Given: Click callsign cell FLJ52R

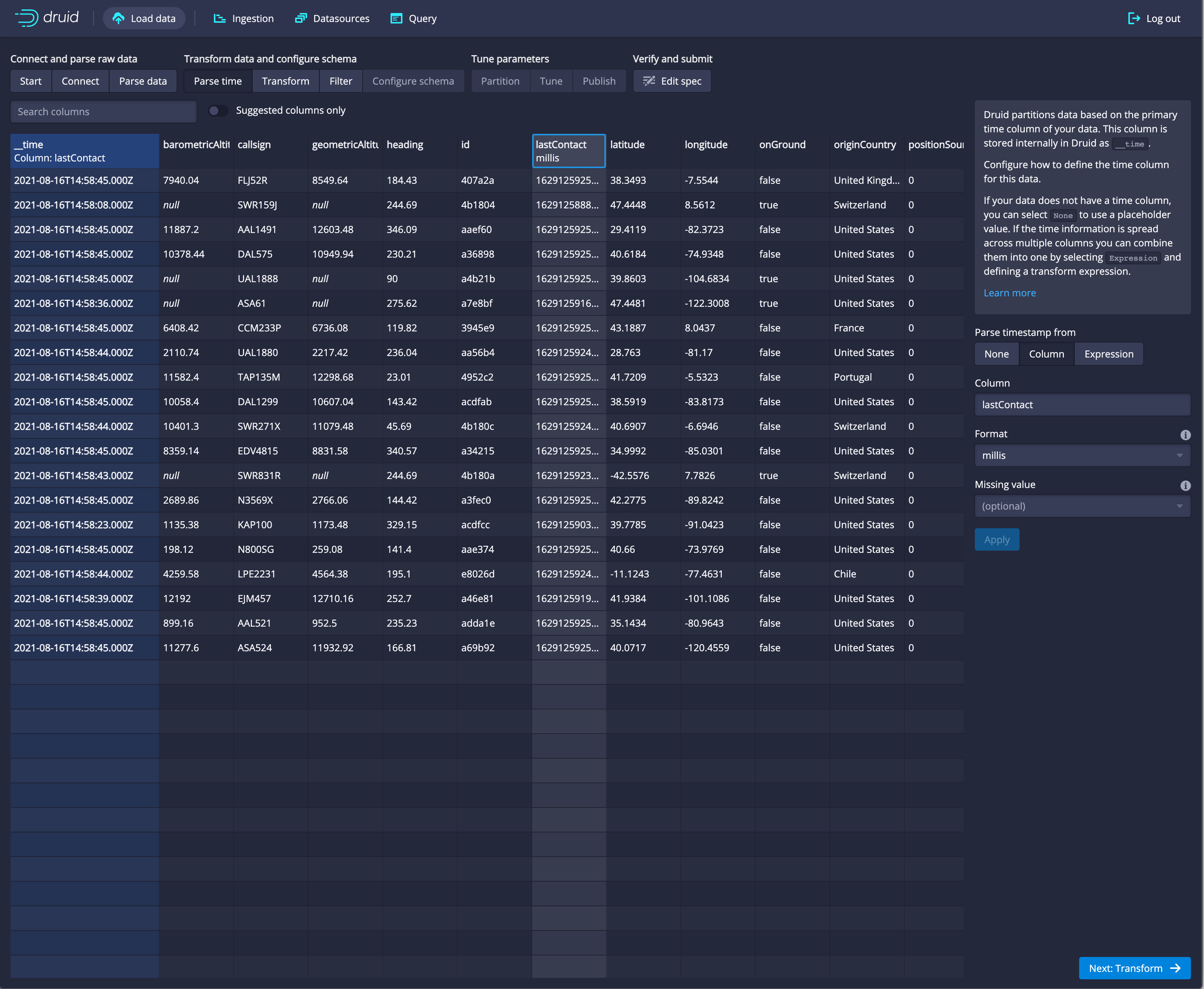Looking at the screenshot, I should click(x=271, y=180).
